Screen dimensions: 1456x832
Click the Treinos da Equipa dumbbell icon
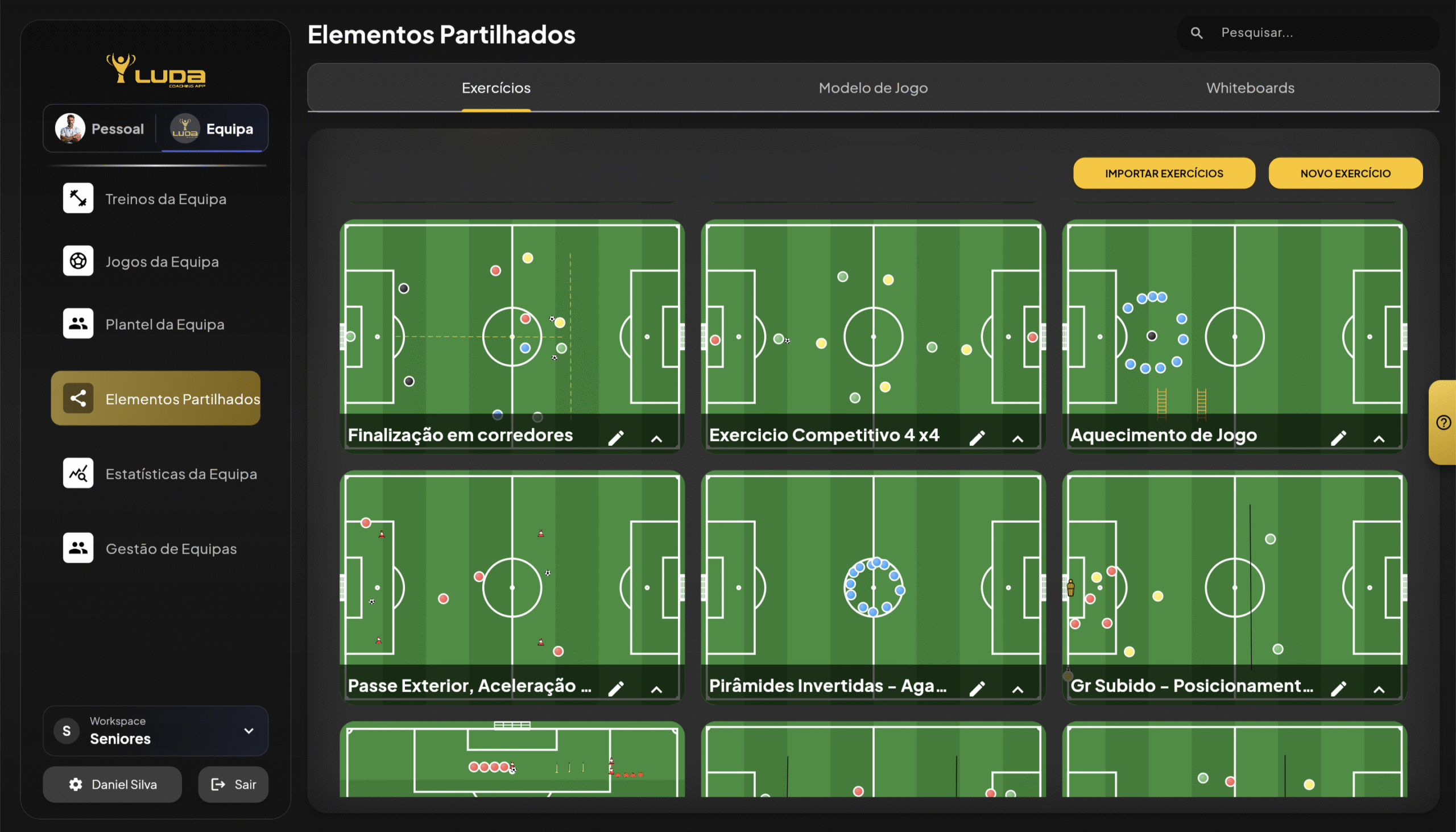[78, 198]
